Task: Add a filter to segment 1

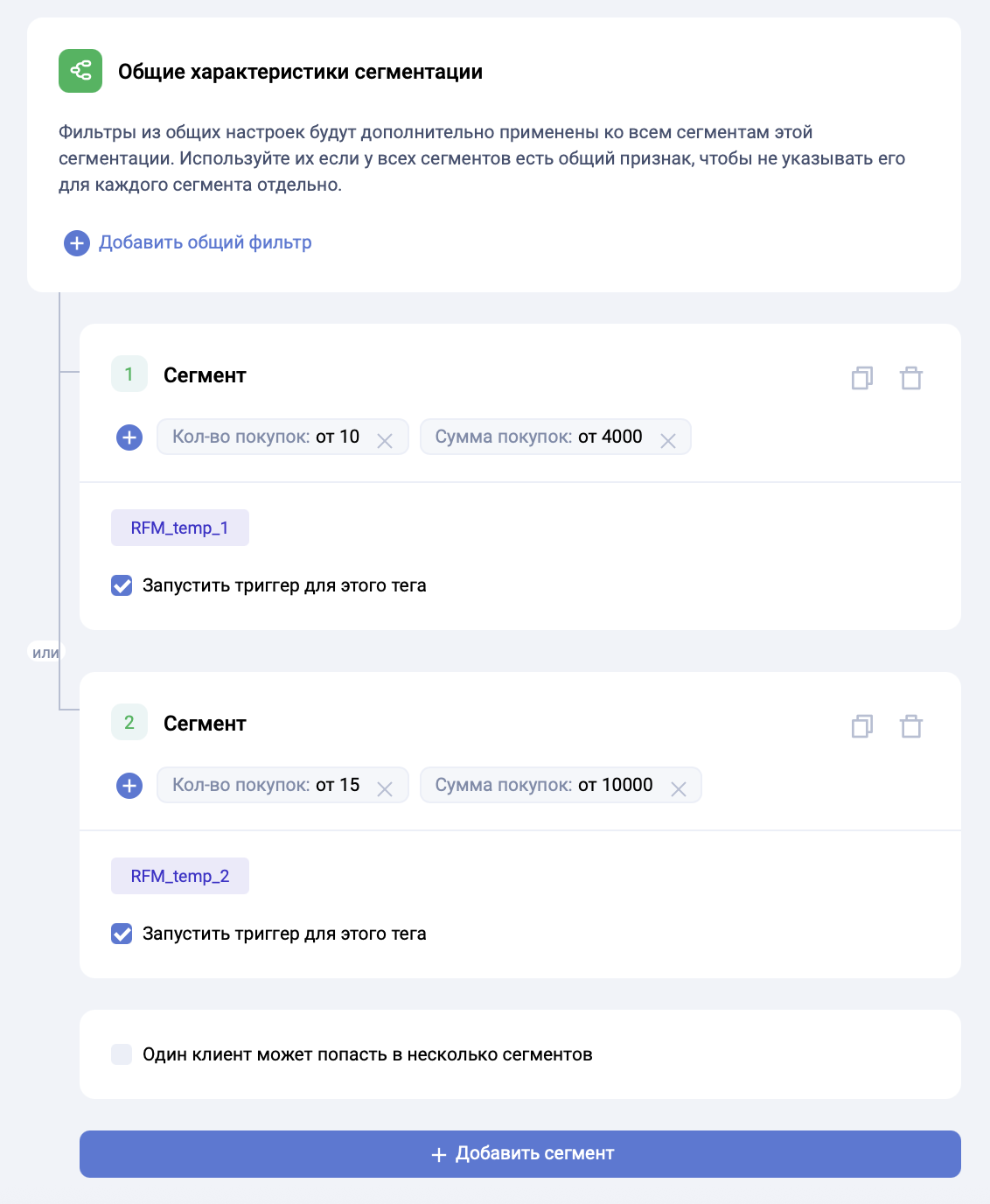Action: pyautogui.click(x=129, y=437)
